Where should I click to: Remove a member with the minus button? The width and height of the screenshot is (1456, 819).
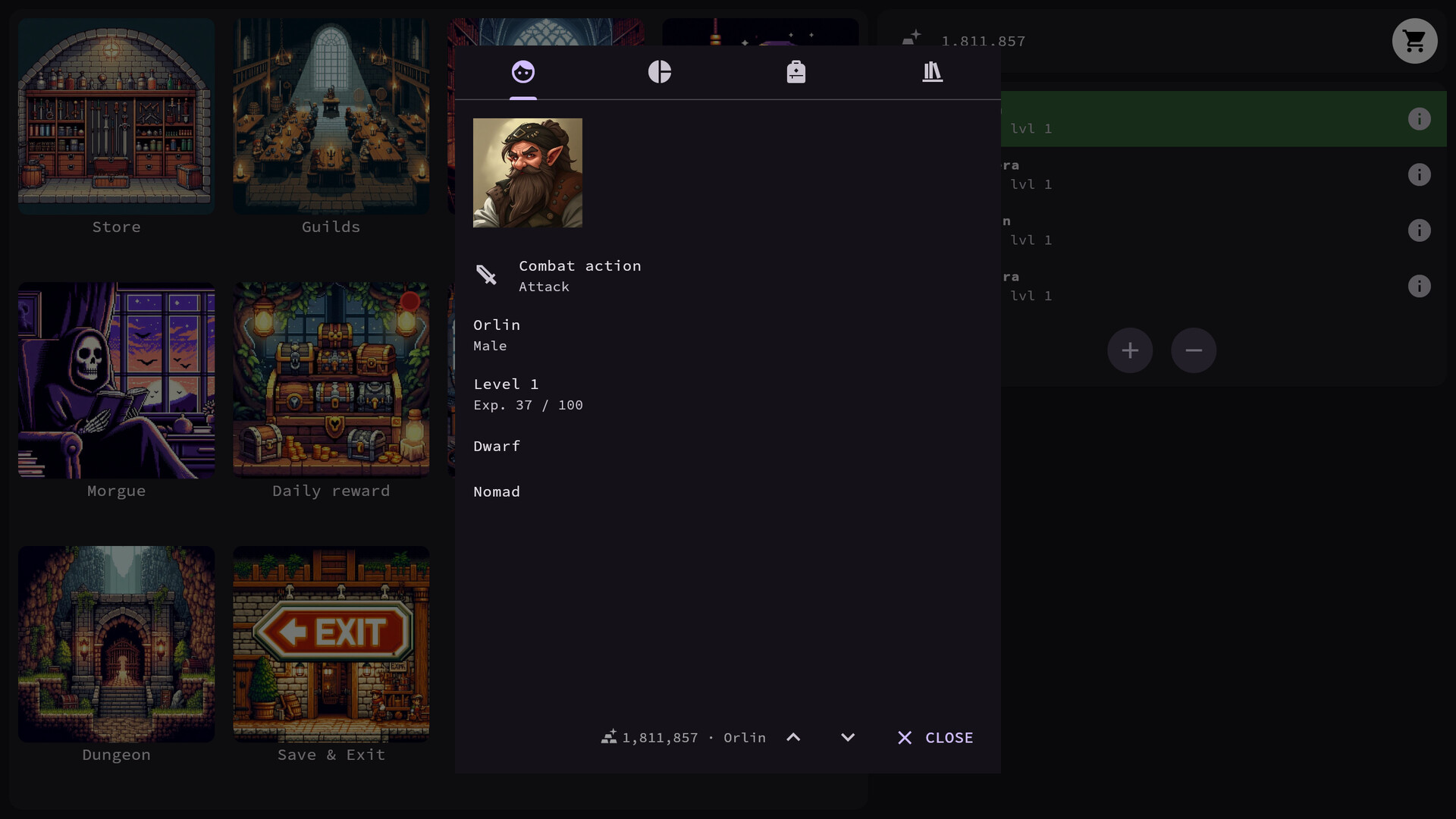click(1194, 350)
